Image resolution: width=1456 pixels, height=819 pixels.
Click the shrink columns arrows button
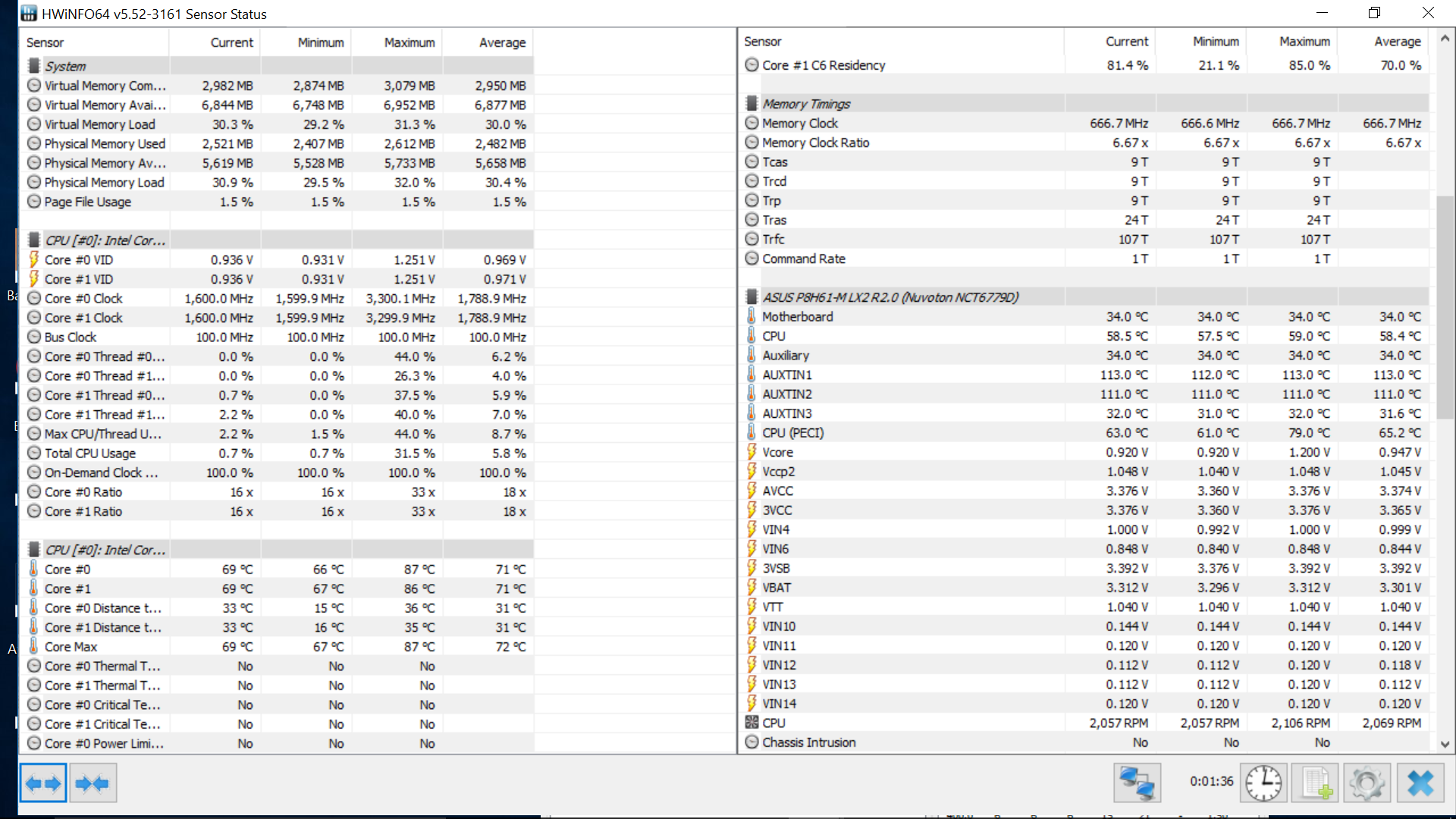93,783
